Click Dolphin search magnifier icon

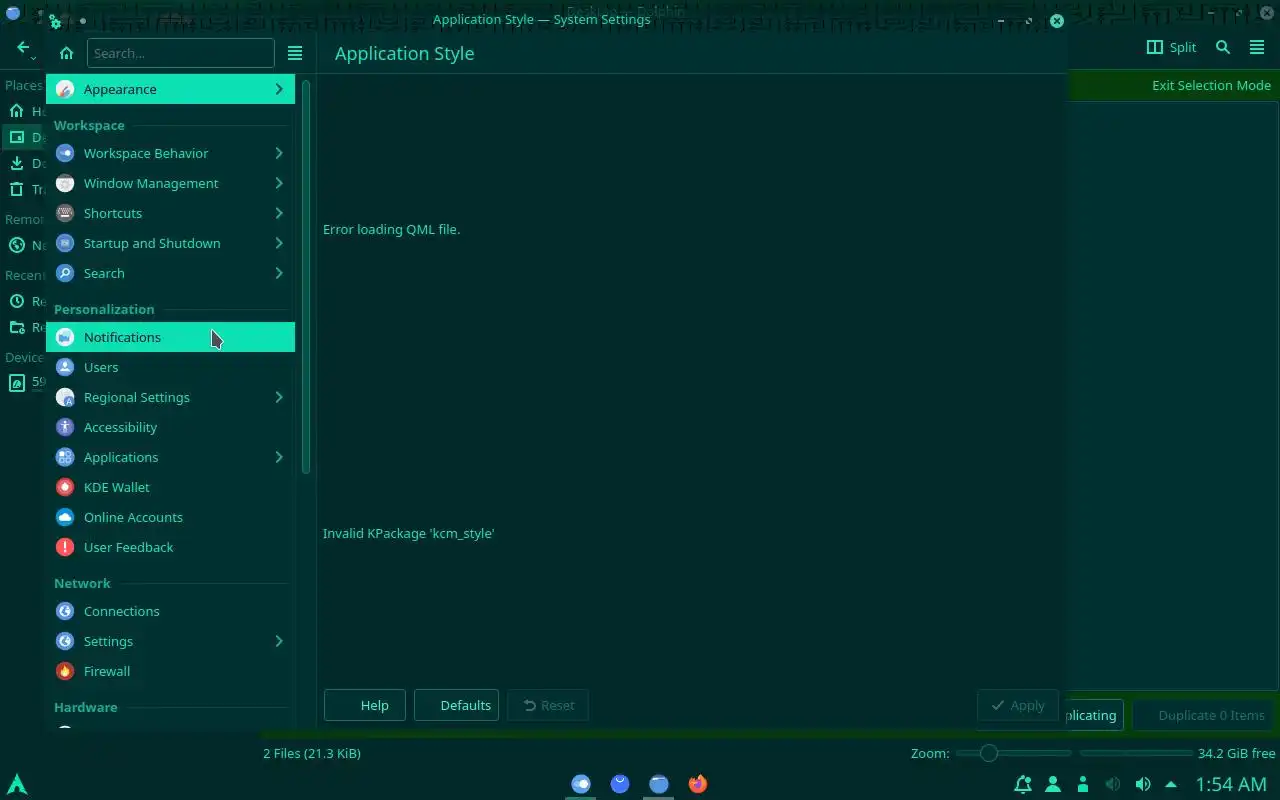pos(1223,47)
